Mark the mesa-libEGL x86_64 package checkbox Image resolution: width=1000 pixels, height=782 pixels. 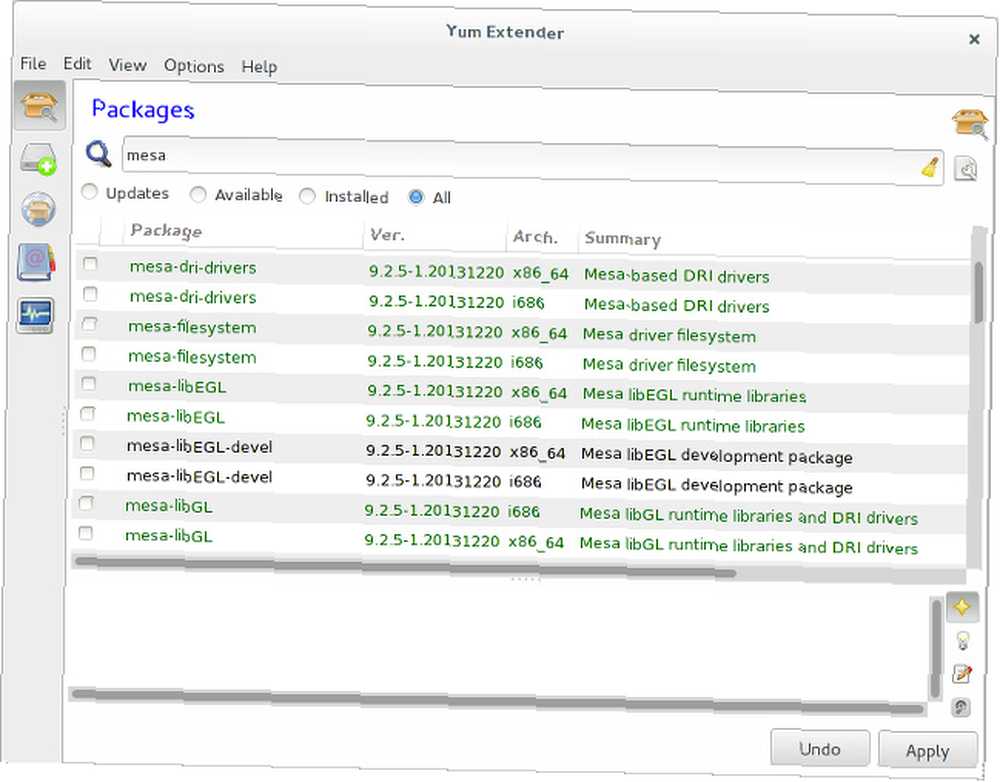pos(88,383)
